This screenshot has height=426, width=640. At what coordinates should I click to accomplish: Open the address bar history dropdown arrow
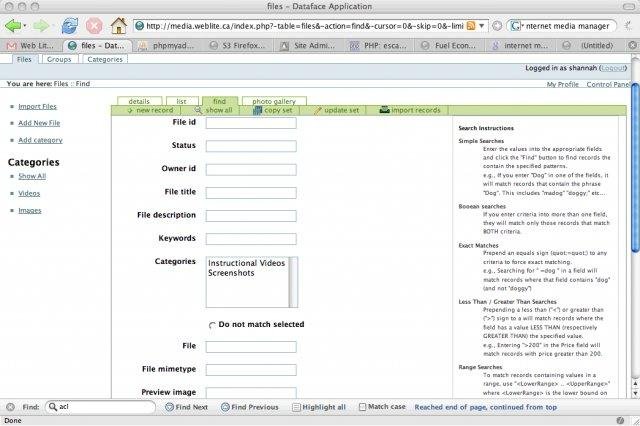pos(482,26)
